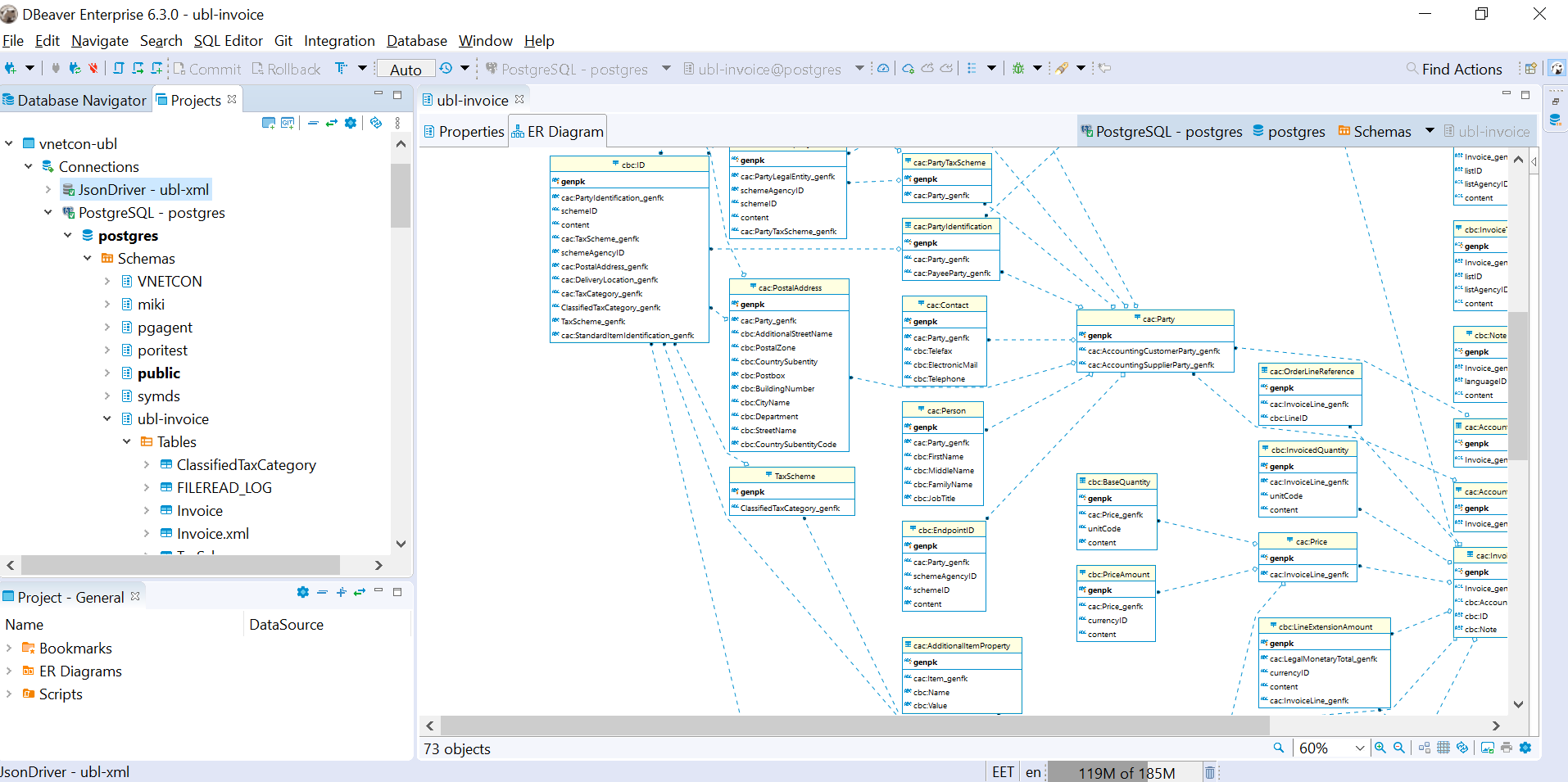Select the Zoom In magnifier in status bar
The image size is (1568, 782).
[x=1380, y=748]
